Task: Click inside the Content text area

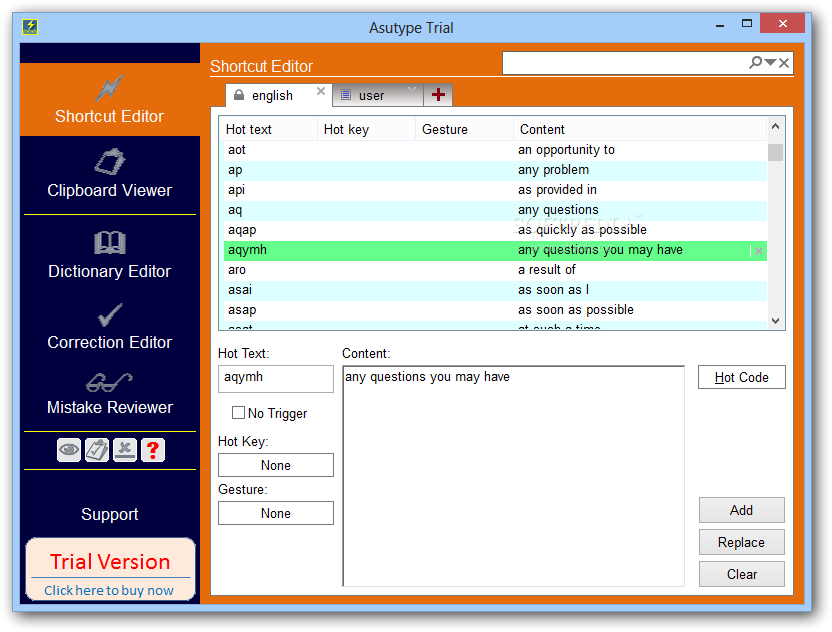Action: (514, 476)
